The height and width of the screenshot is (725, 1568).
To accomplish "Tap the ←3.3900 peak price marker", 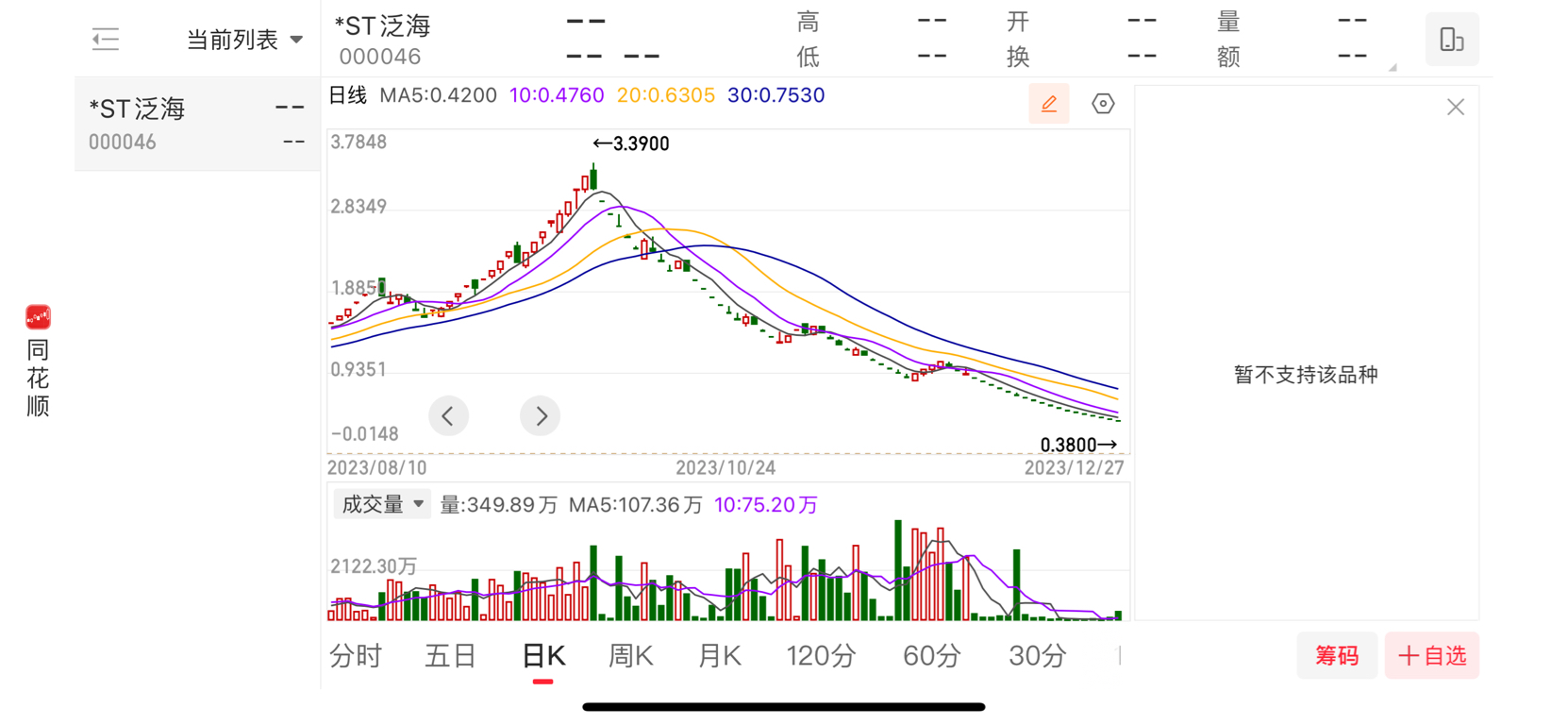I will point(631,143).
